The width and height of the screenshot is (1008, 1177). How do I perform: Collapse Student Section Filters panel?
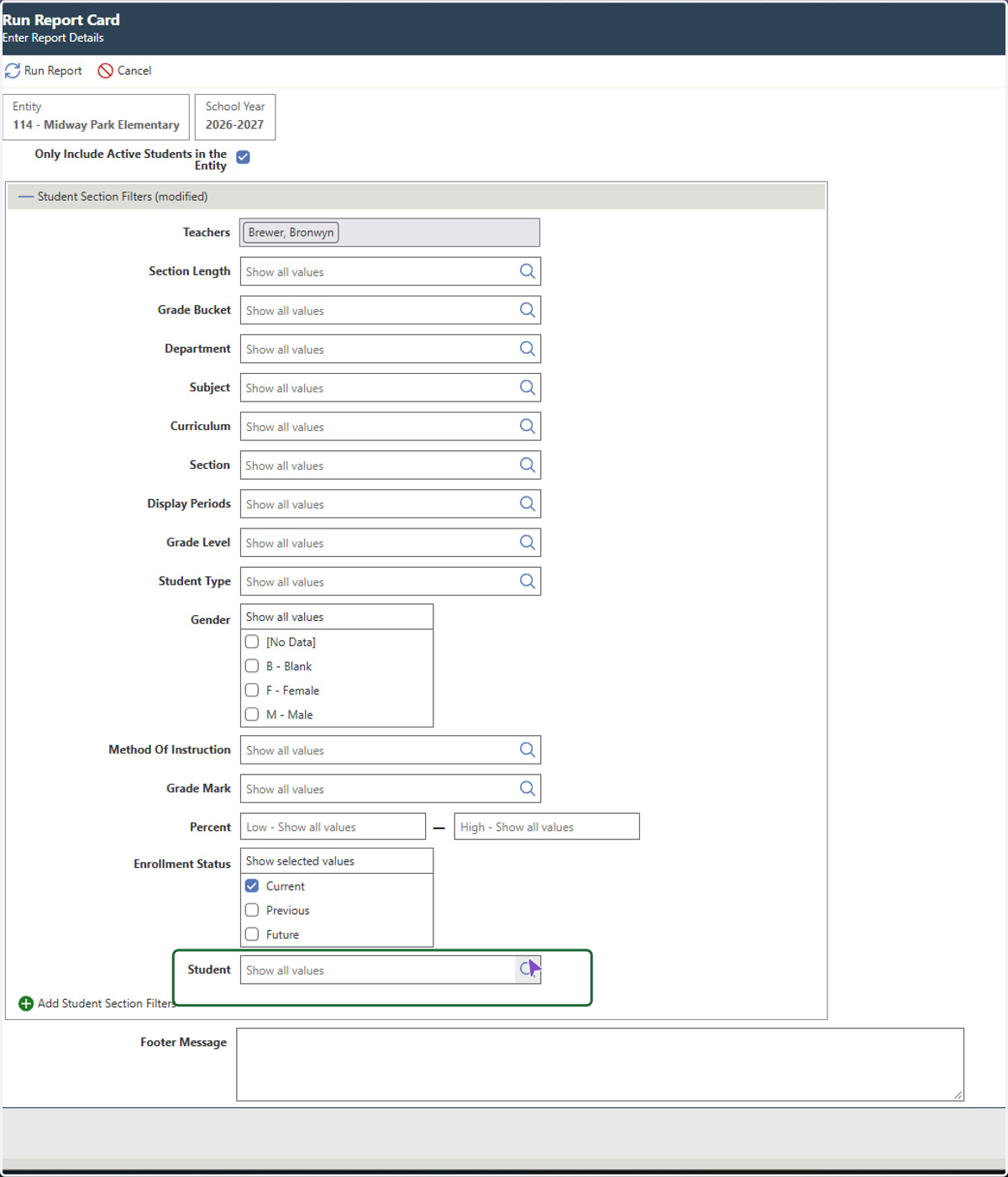point(26,197)
